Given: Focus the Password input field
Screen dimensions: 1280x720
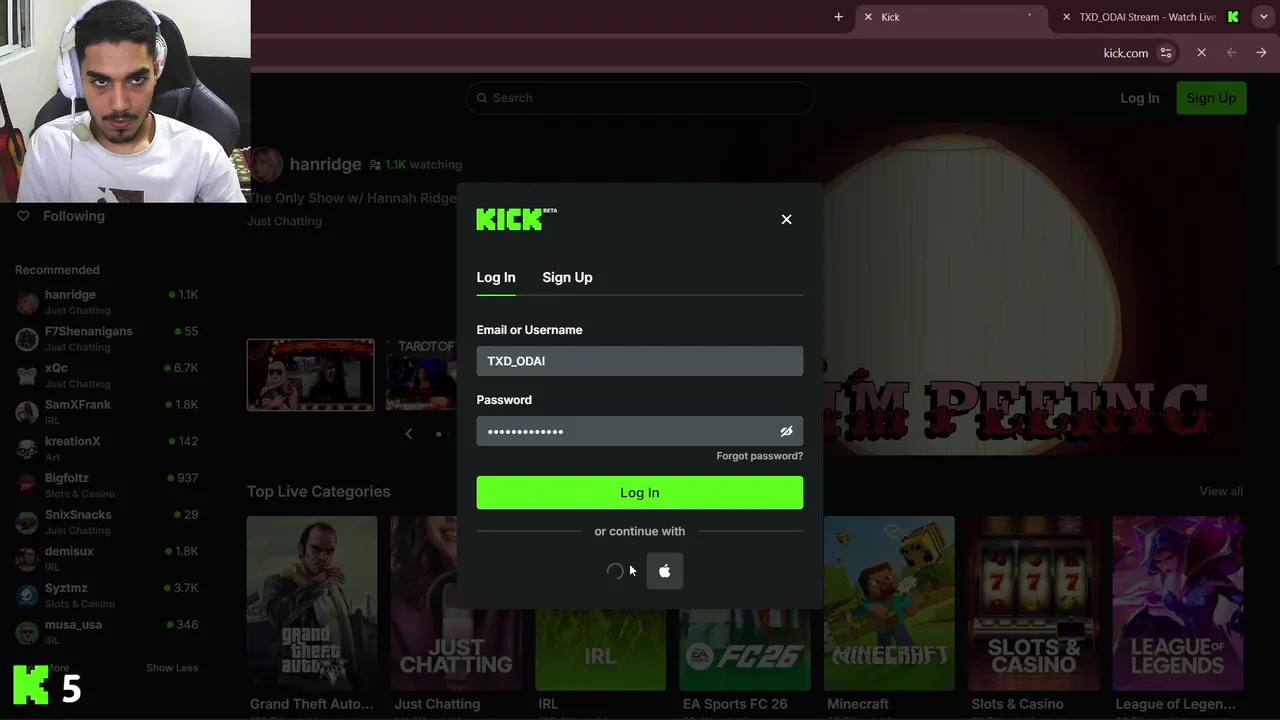Looking at the screenshot, I should [x=640, y=431].
